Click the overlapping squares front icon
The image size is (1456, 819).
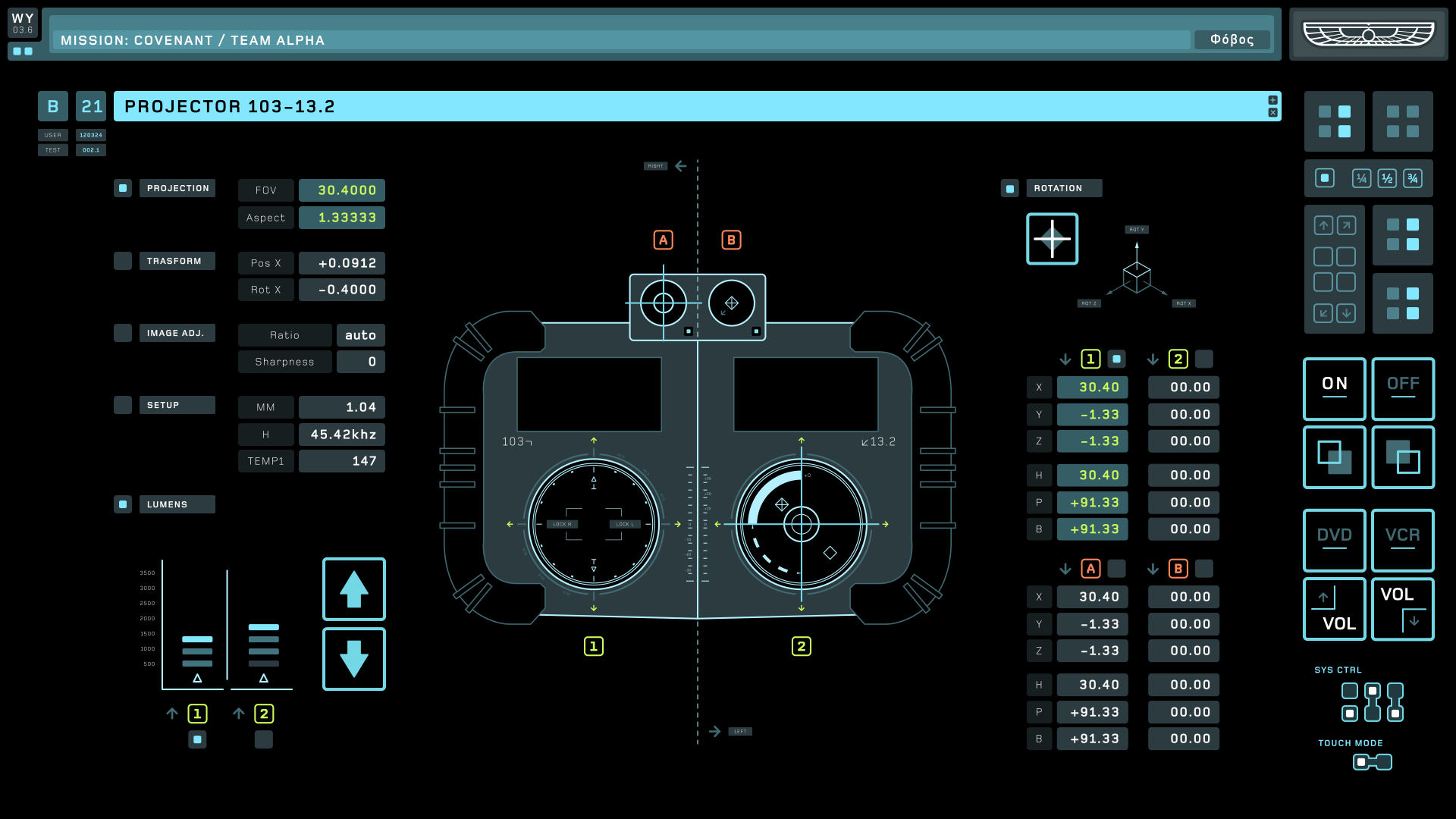(x=1334, y=457)
